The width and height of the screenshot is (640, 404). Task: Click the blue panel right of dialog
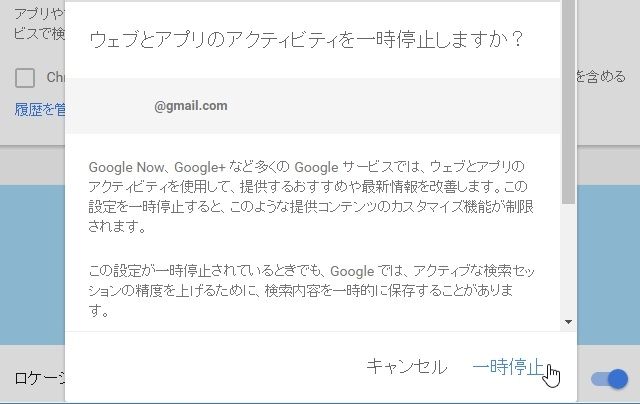pos(608,264)
